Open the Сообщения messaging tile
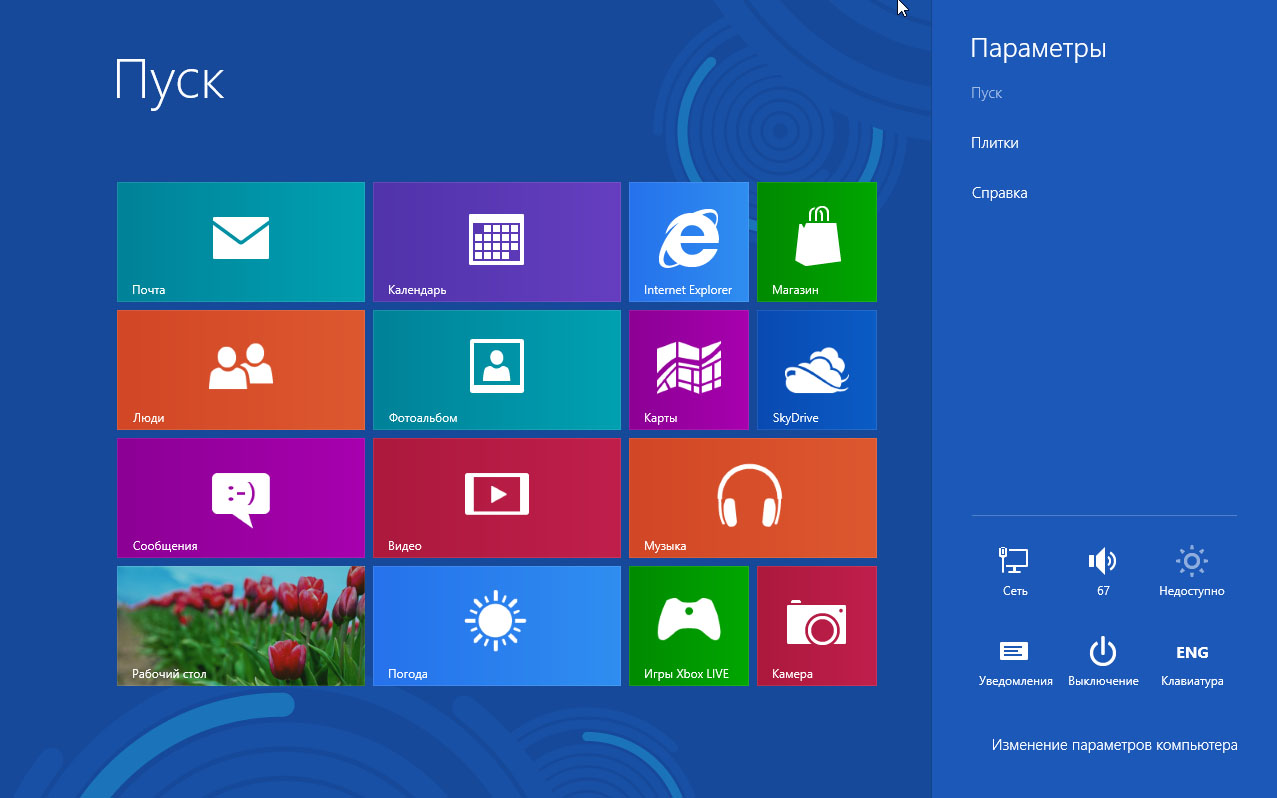The height and width of the screenshot is (798, 1277). point(241,498)
